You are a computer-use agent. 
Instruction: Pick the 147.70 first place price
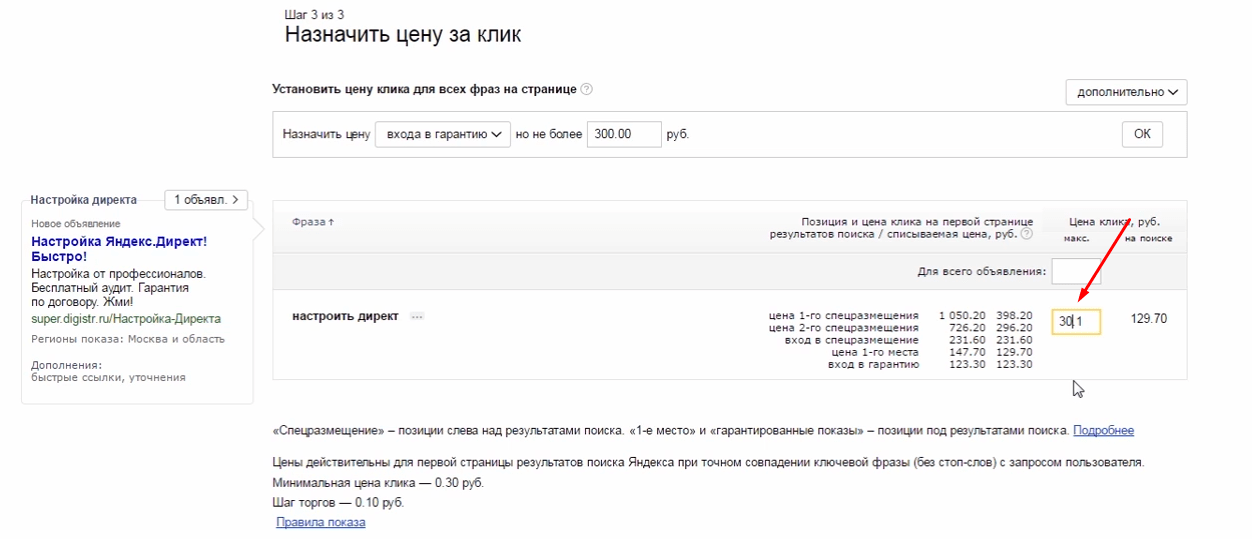(965, 352)
